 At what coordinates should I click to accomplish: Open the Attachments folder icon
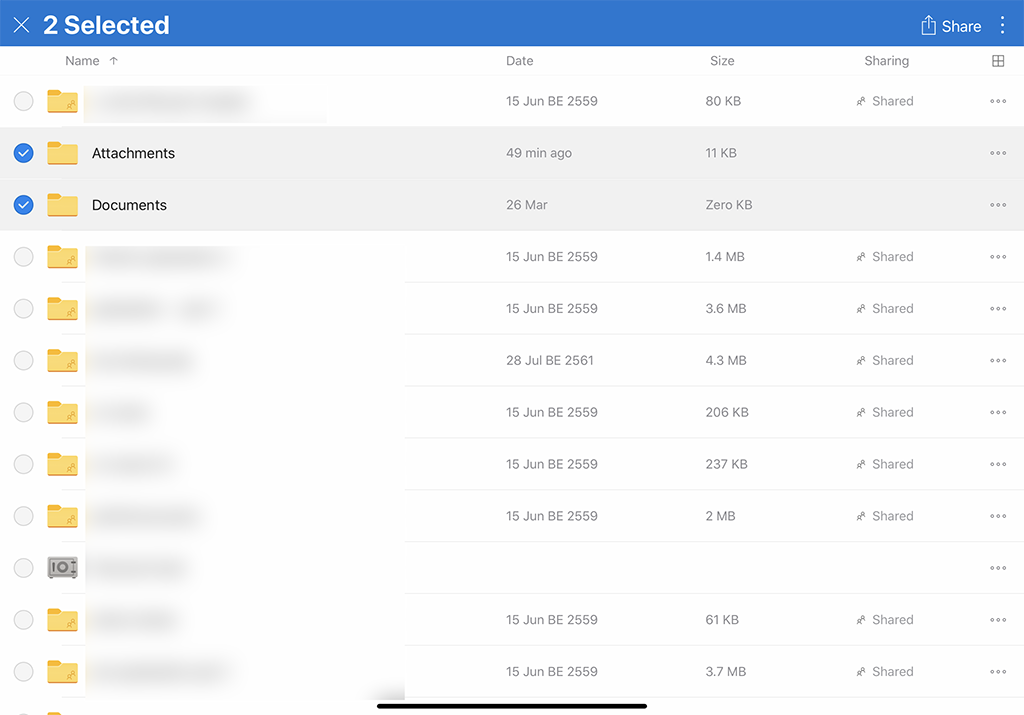62,153
